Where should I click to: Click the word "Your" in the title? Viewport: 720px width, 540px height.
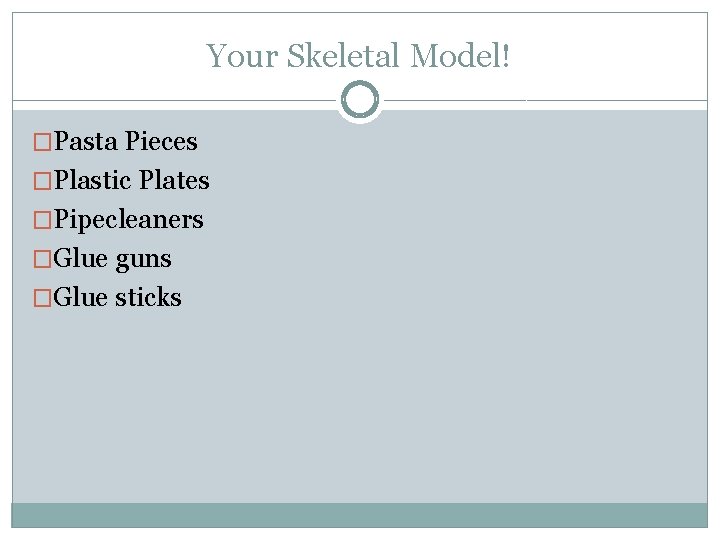coord(242,56)
